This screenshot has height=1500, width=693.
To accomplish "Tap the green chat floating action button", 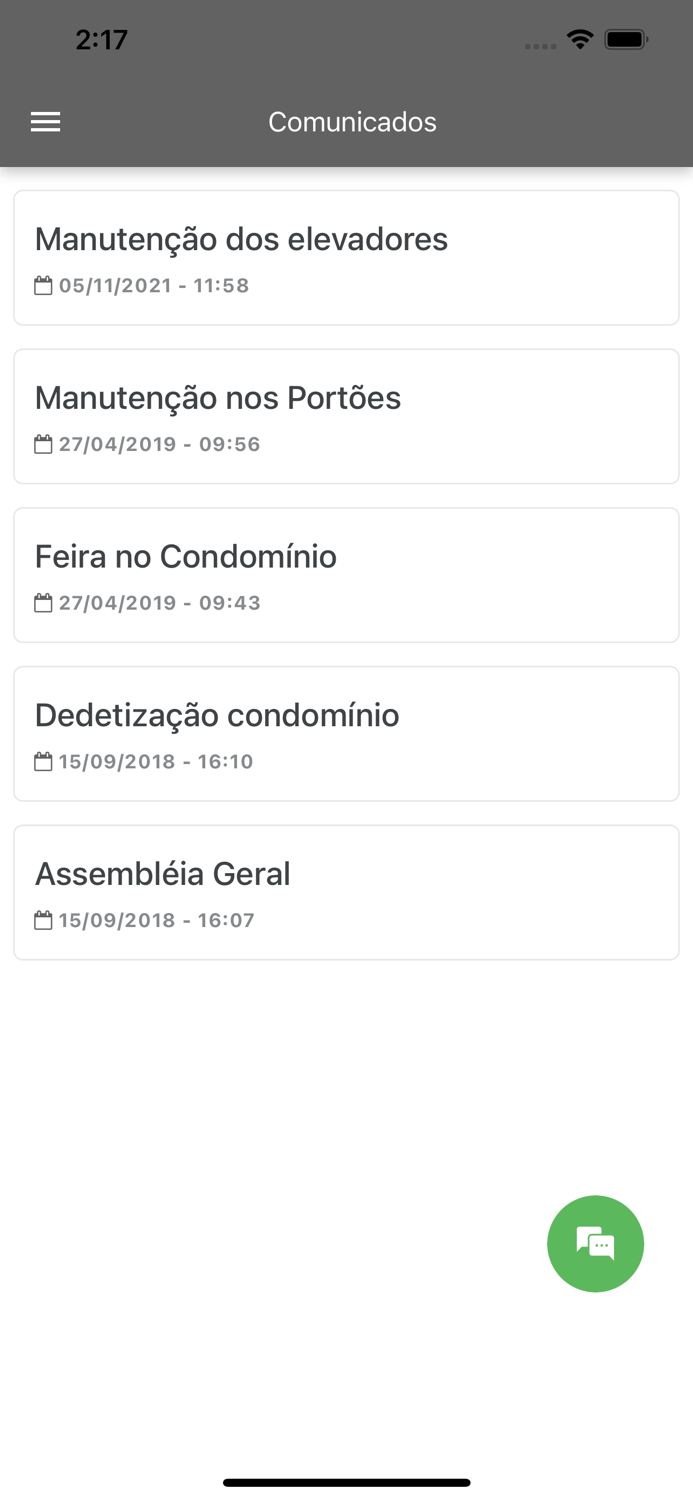I will pos(595,1244).
